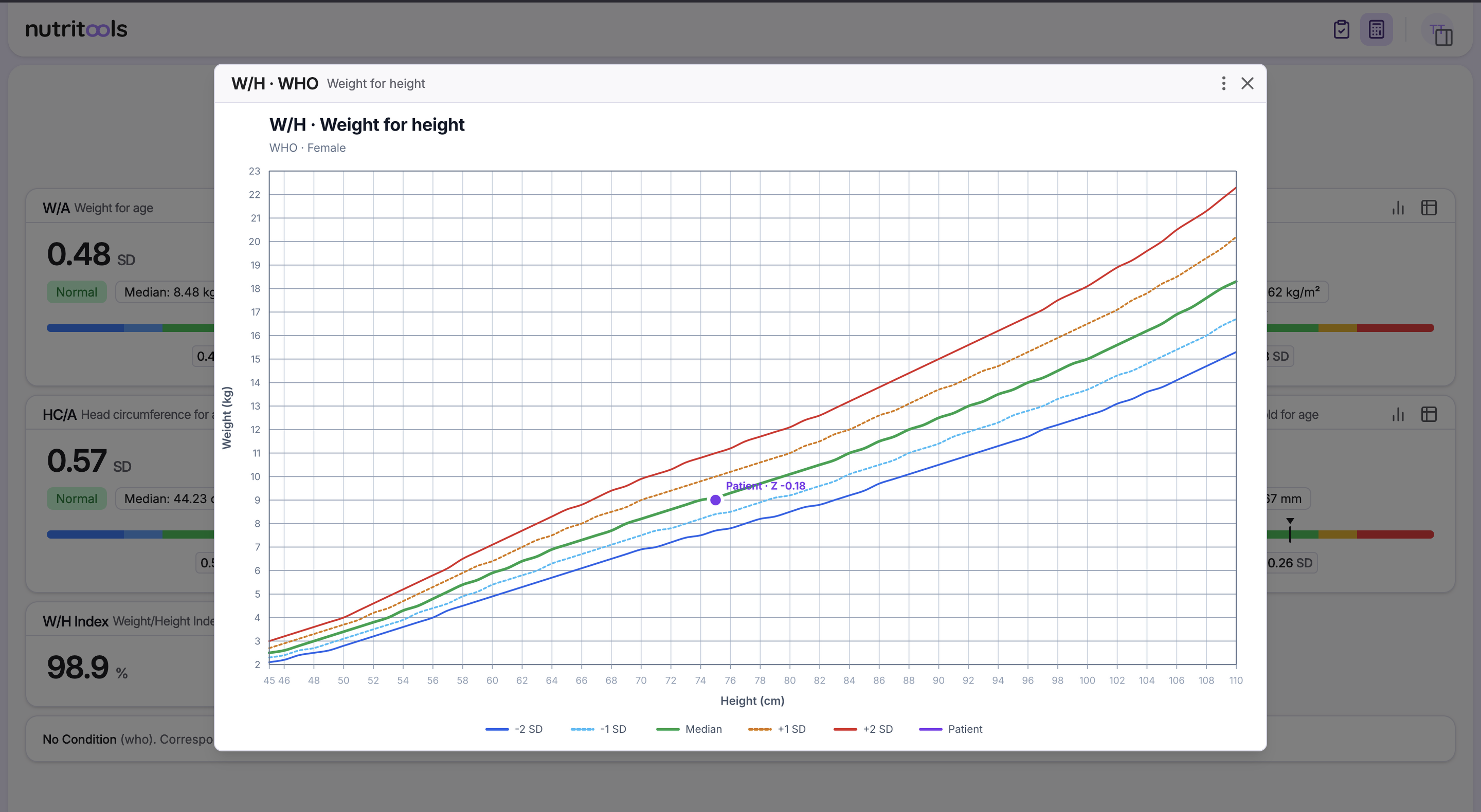Toggle the Median series in the legend

pyautogui.click(x=689, y=729)
